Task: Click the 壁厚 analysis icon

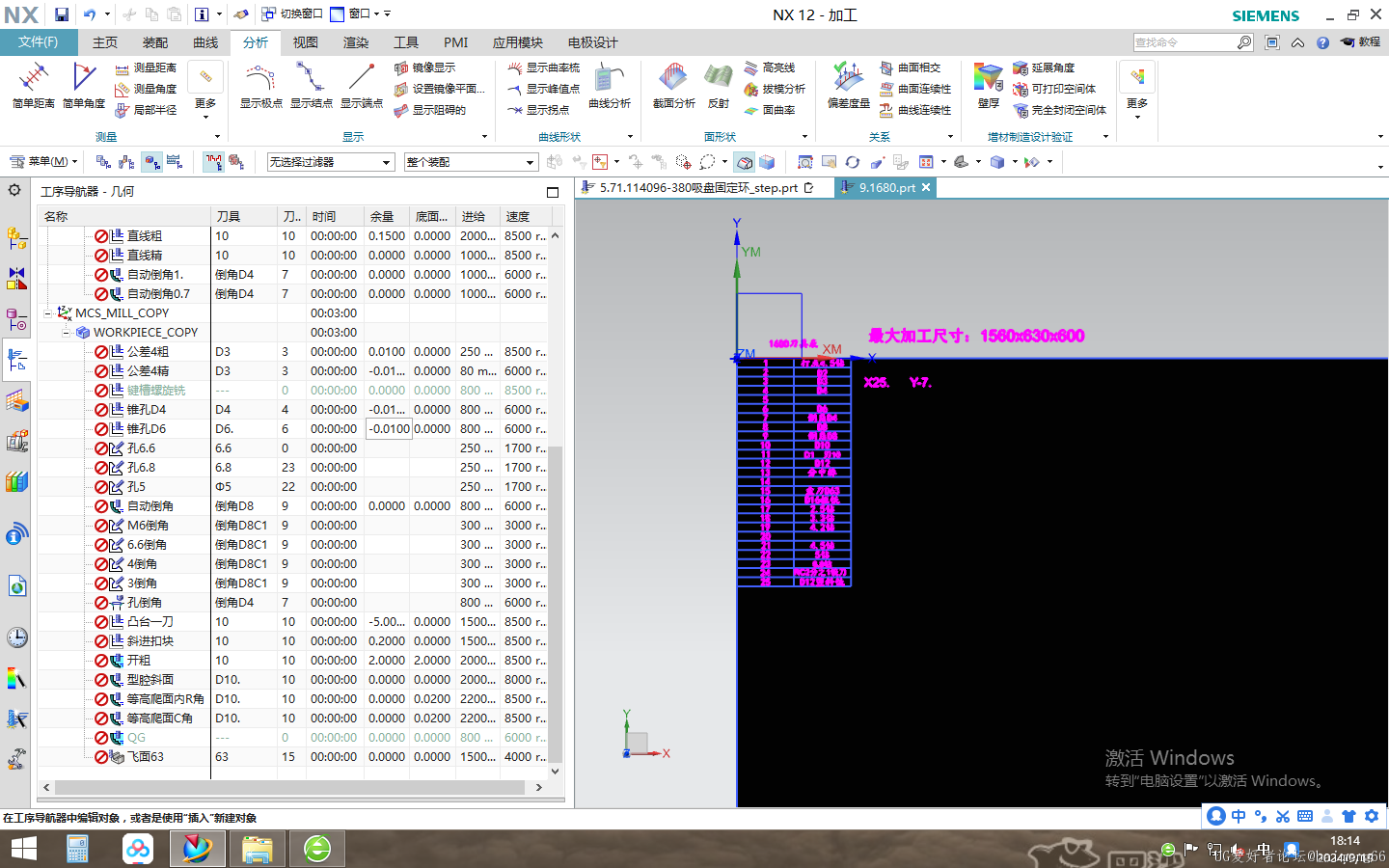Action: [x=988, y=86]
